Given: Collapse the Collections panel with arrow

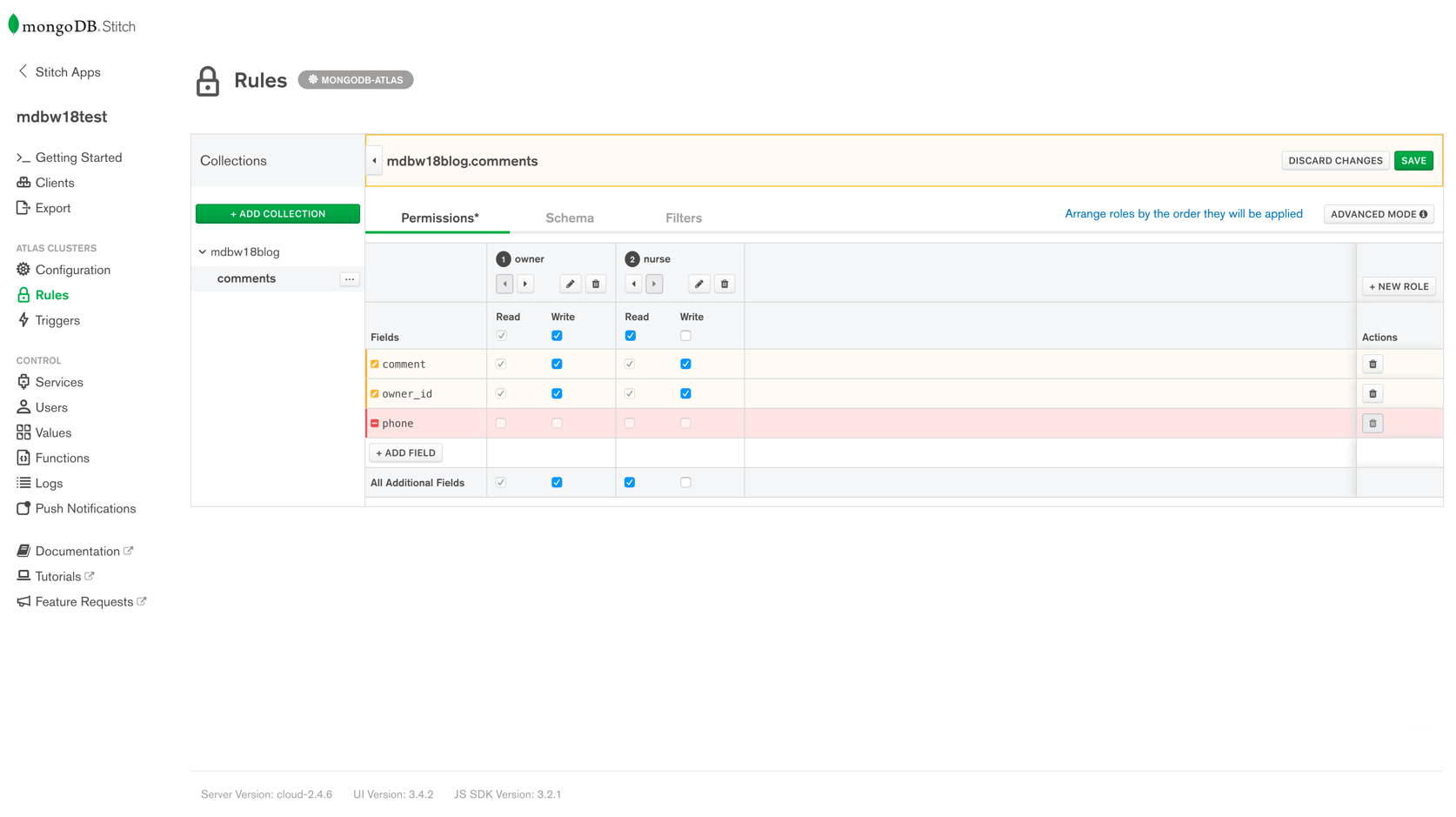Looking at the screenshot, I should [x=374, y=161].
